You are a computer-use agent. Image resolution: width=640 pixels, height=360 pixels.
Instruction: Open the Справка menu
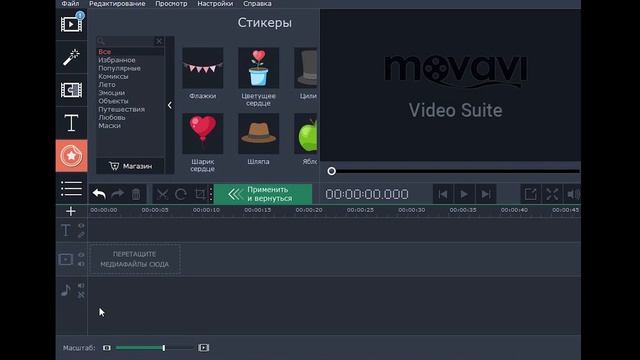tap(257, 4)
